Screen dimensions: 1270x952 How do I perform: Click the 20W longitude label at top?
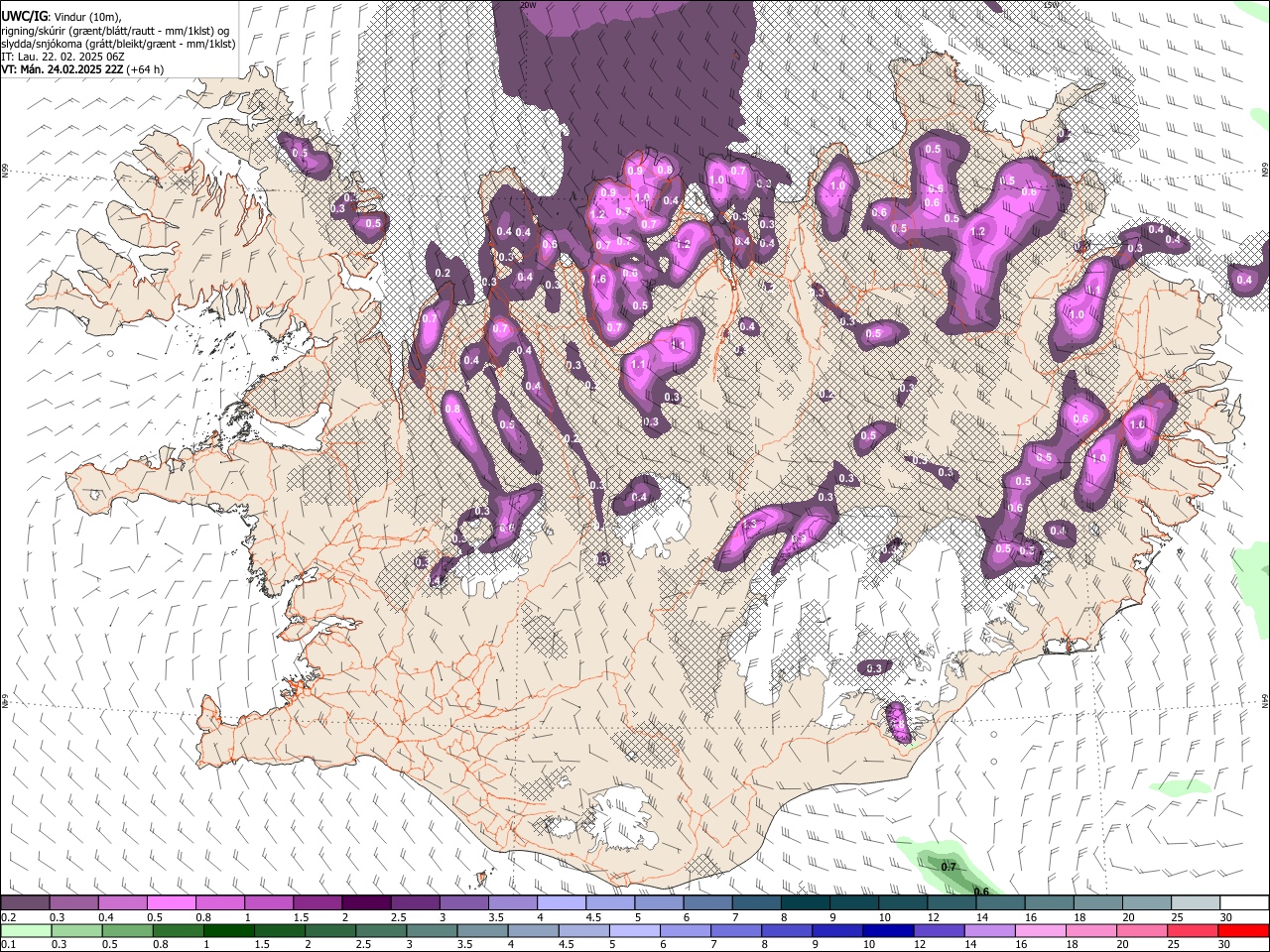[528, 5]
